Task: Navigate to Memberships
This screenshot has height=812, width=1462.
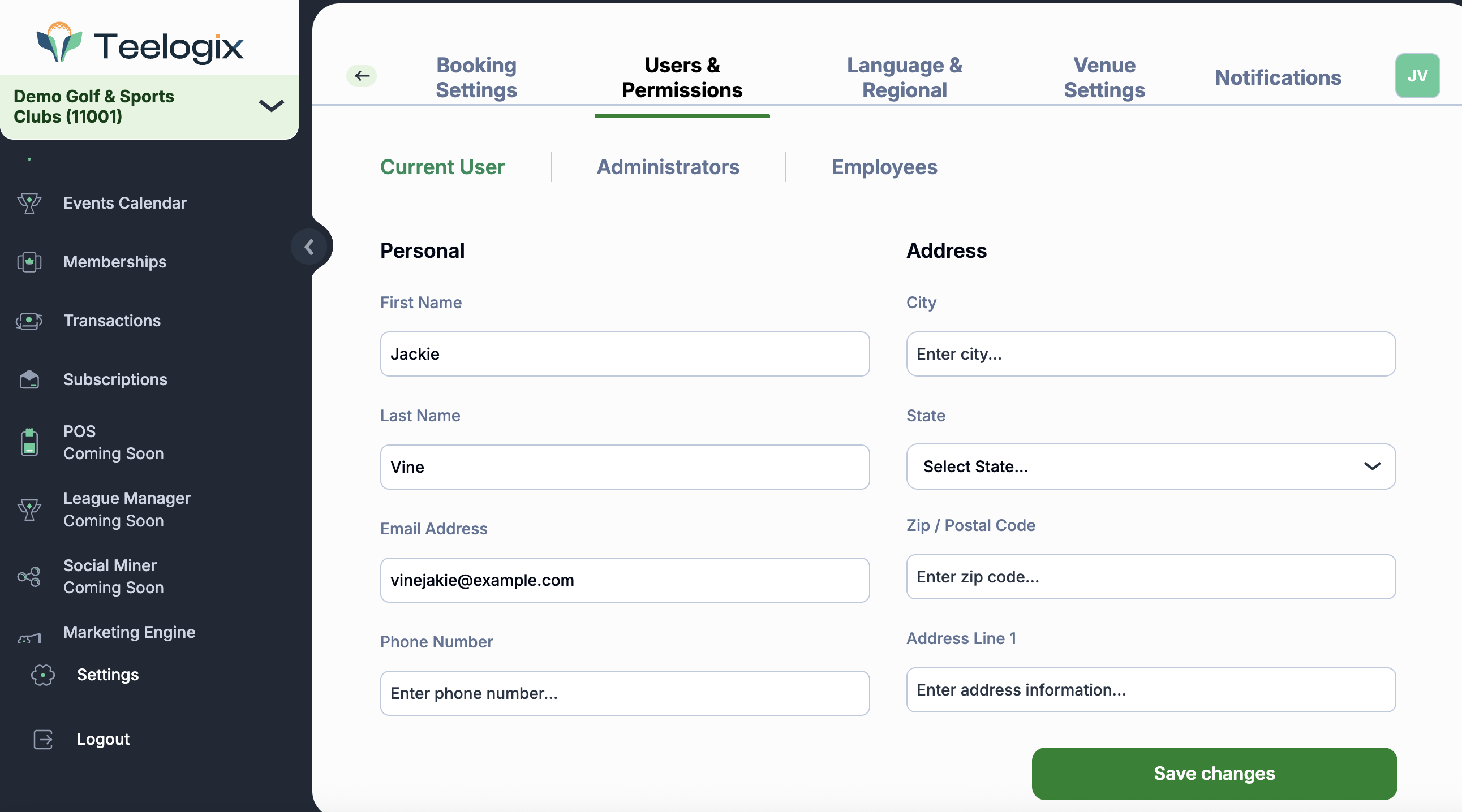Action: 115,262
